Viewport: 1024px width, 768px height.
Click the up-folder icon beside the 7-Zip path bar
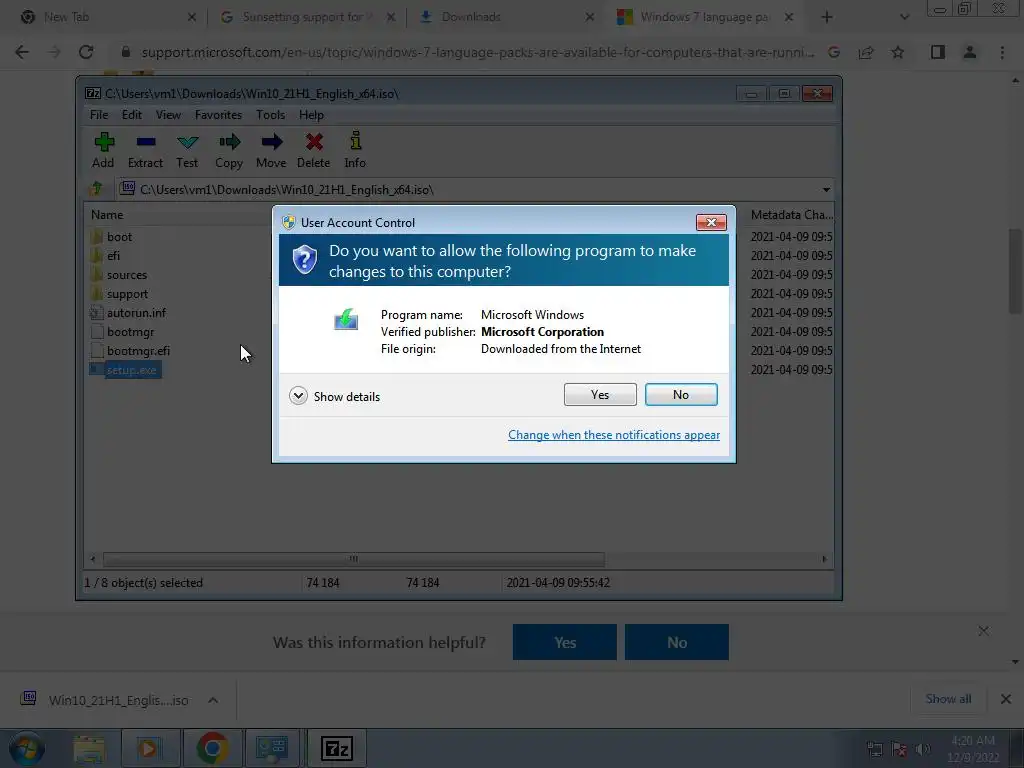(x=97, y=189)
